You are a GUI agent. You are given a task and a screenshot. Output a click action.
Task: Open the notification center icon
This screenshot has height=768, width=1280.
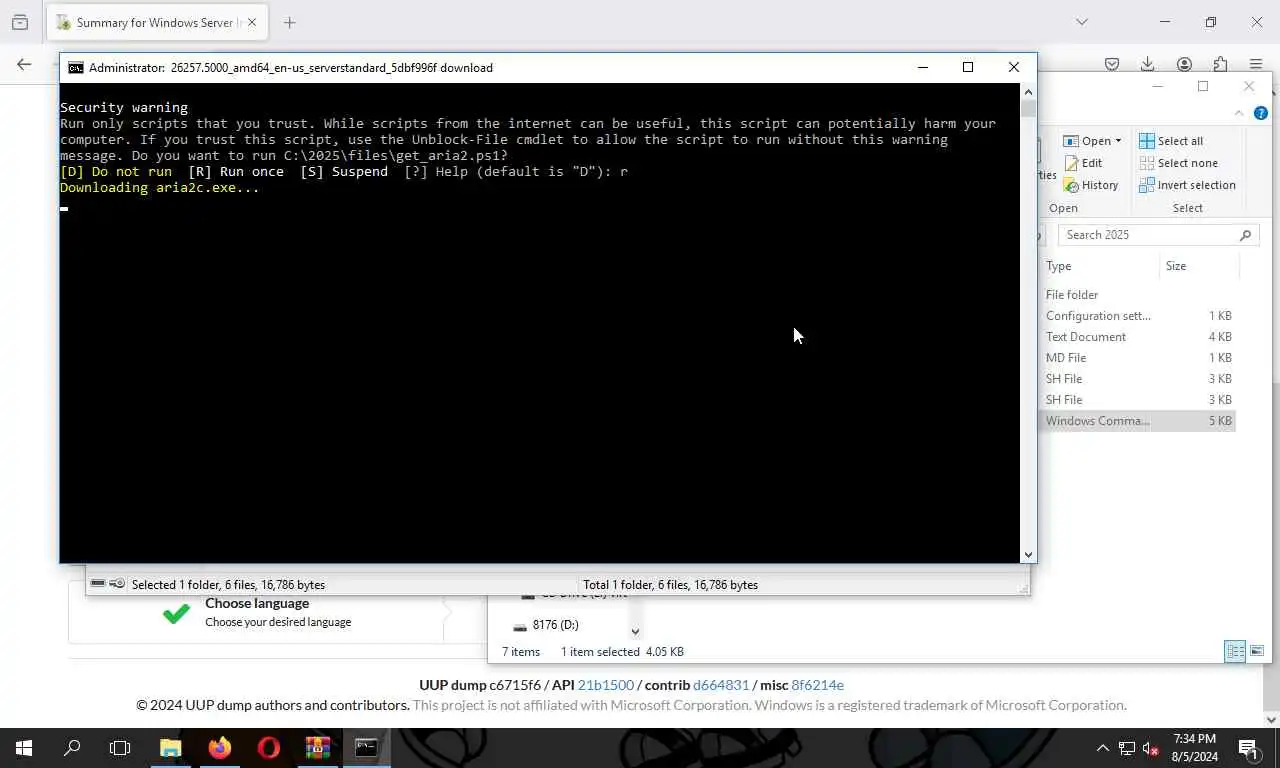pyautogui.click(x=1248, y=748)
